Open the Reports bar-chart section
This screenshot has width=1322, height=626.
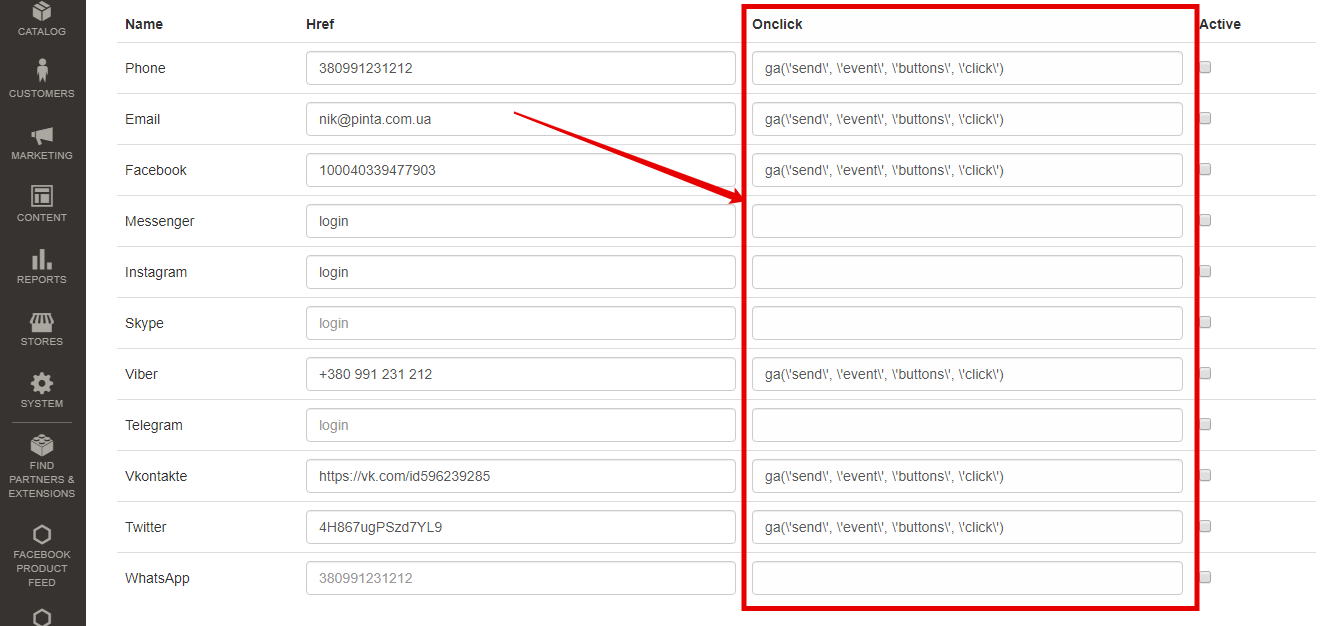(x=42, y=266)
